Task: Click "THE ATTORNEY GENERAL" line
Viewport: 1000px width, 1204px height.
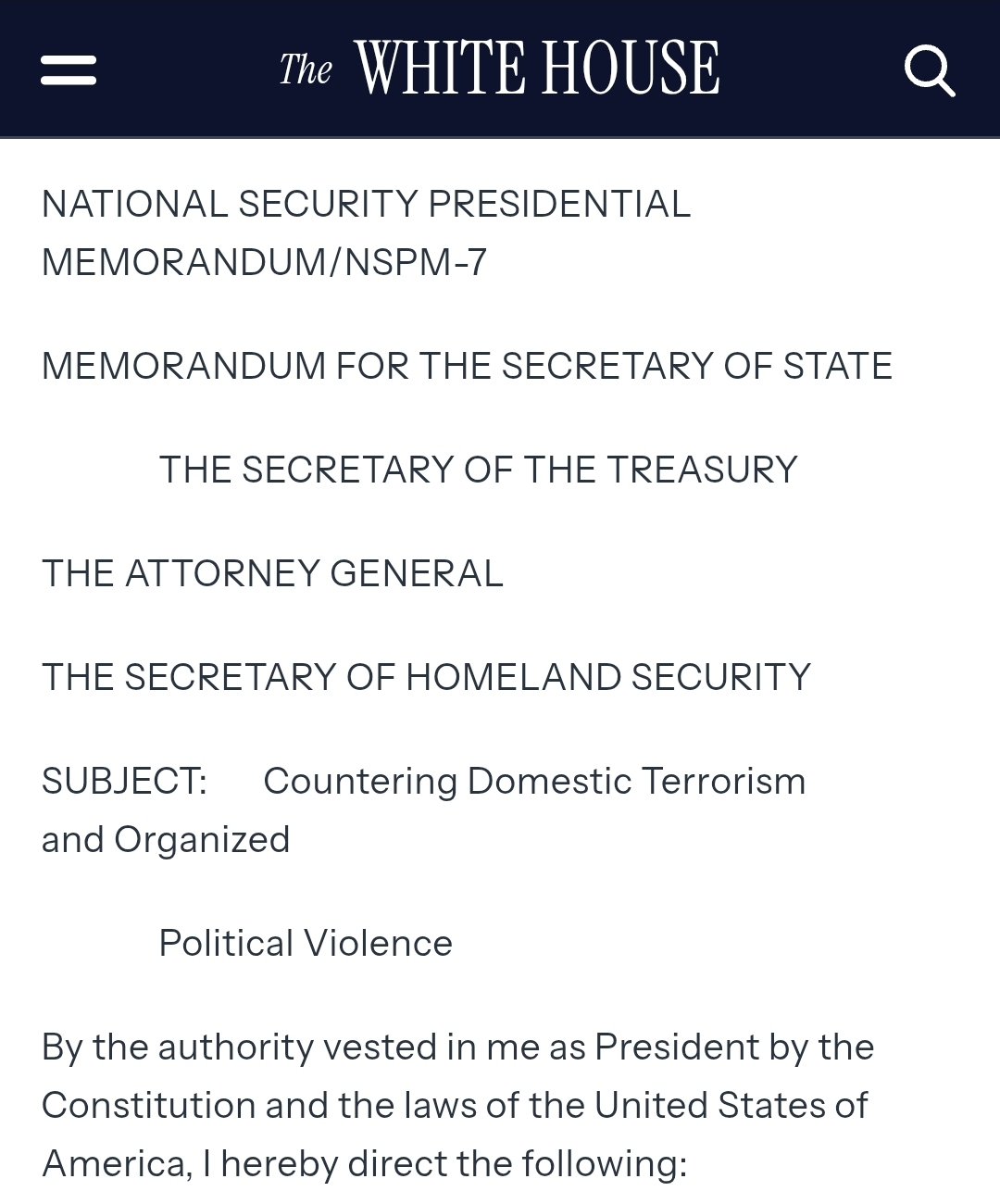Action: (272, 573)
